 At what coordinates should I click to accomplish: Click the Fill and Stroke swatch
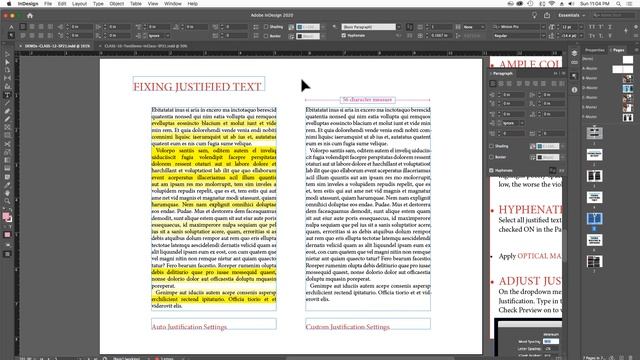tap(7, 217)
